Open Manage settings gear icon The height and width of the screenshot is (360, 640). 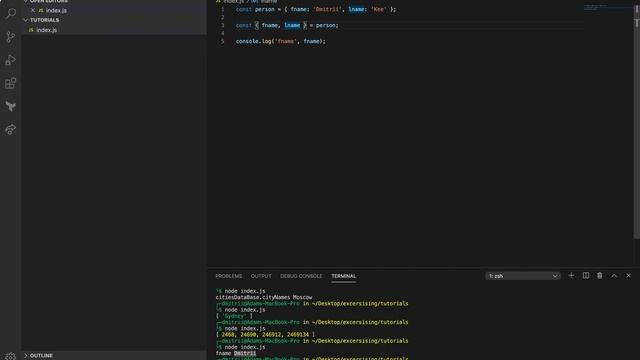coord(11,356)
